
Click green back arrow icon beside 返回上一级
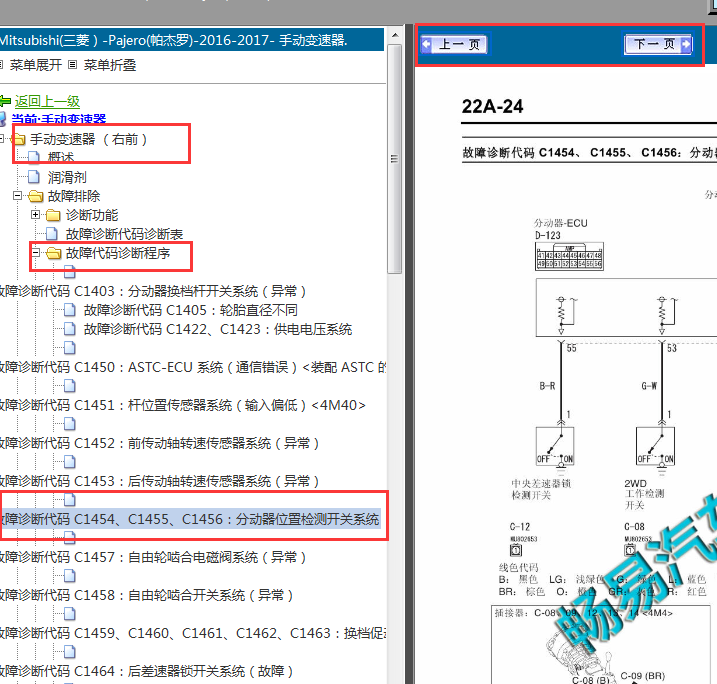[5, 101]
